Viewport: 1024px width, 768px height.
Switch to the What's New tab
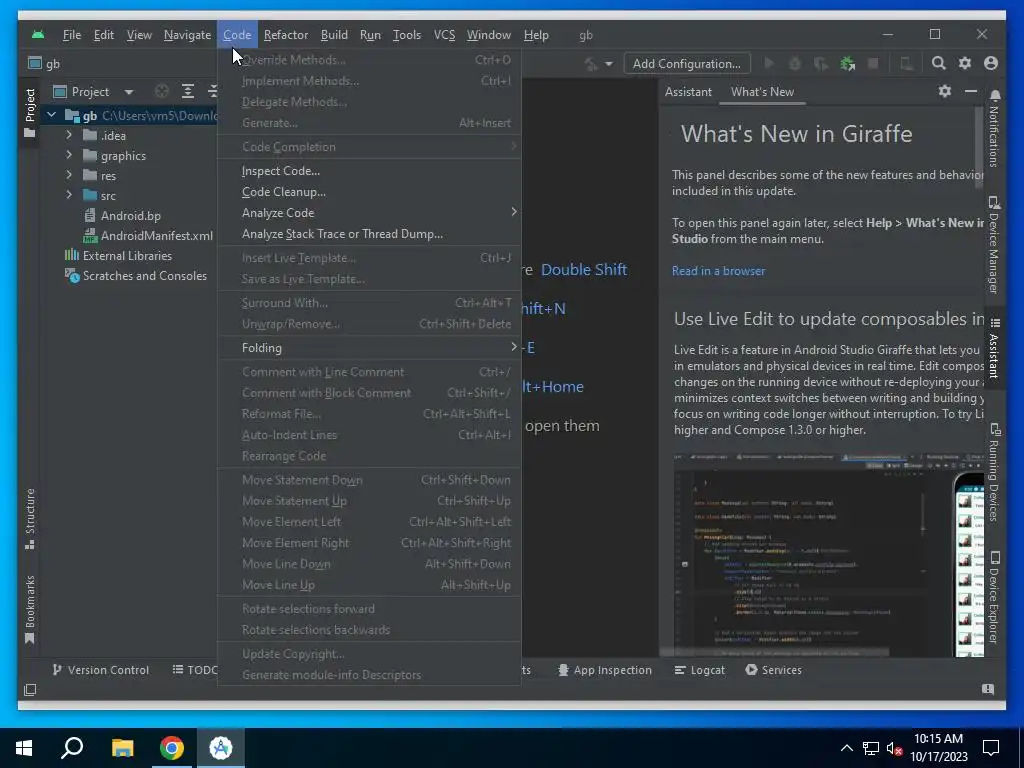click(762, 92)
